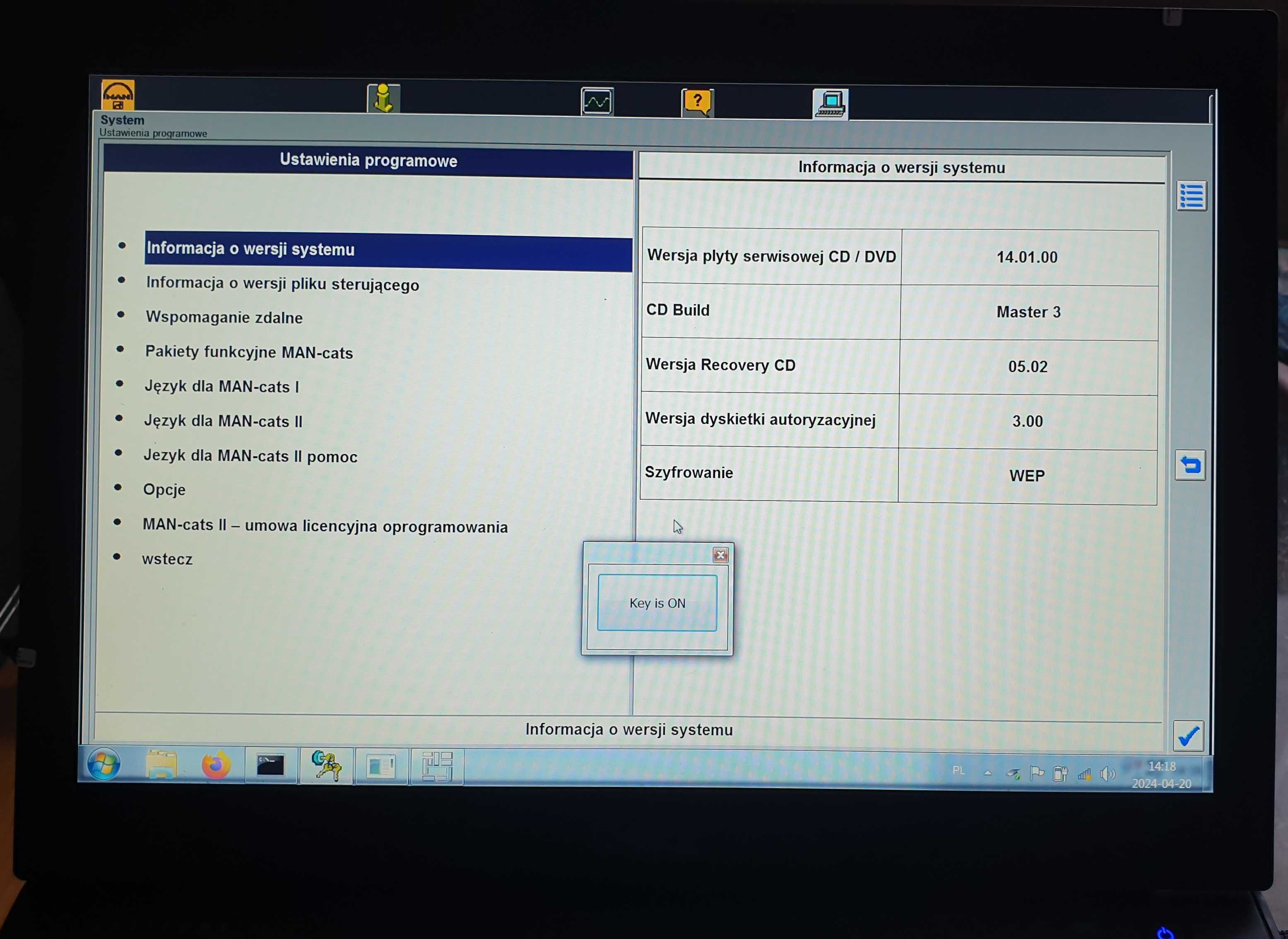Click the safely remove hardware tray icon
This screenshot has height=939, width=1288.
[x=1014, y=773]
